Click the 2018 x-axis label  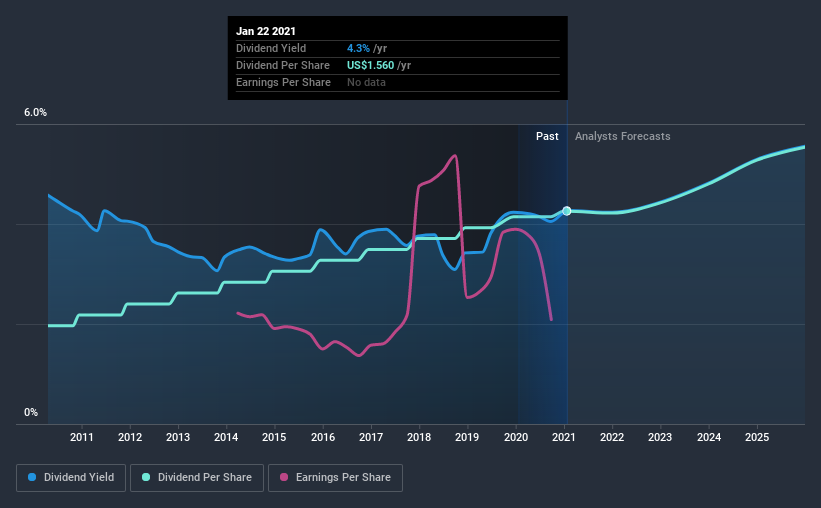pyautogui.click(x=419, y=437)
